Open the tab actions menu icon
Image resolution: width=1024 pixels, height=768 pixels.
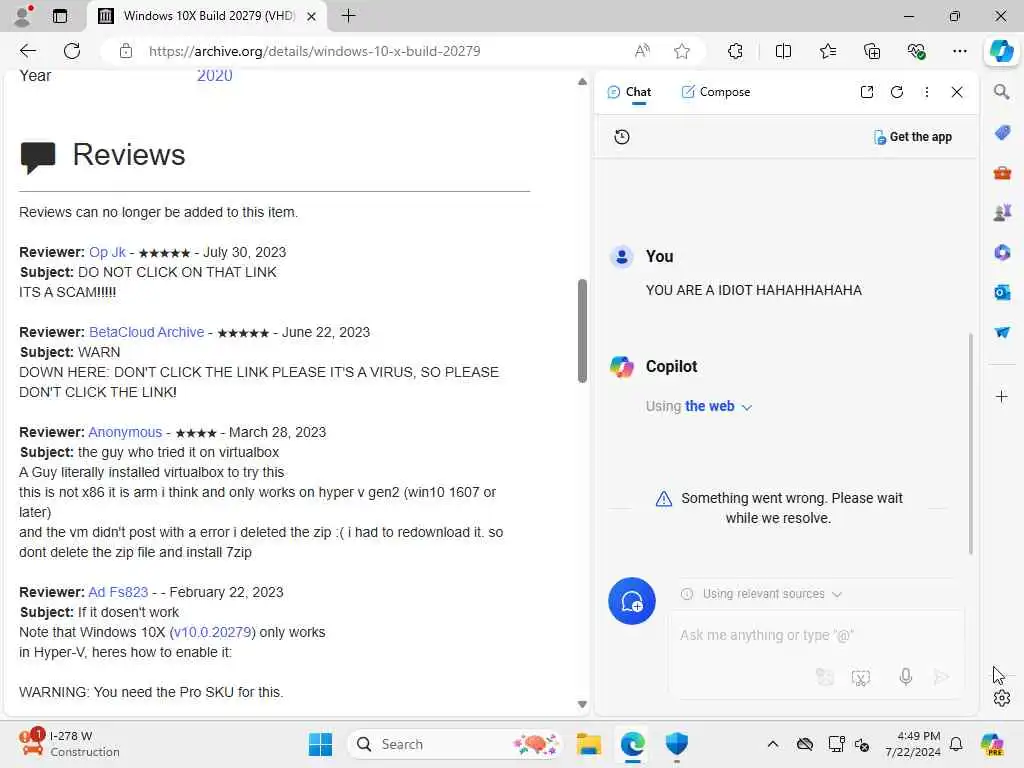tap(60, 16)
